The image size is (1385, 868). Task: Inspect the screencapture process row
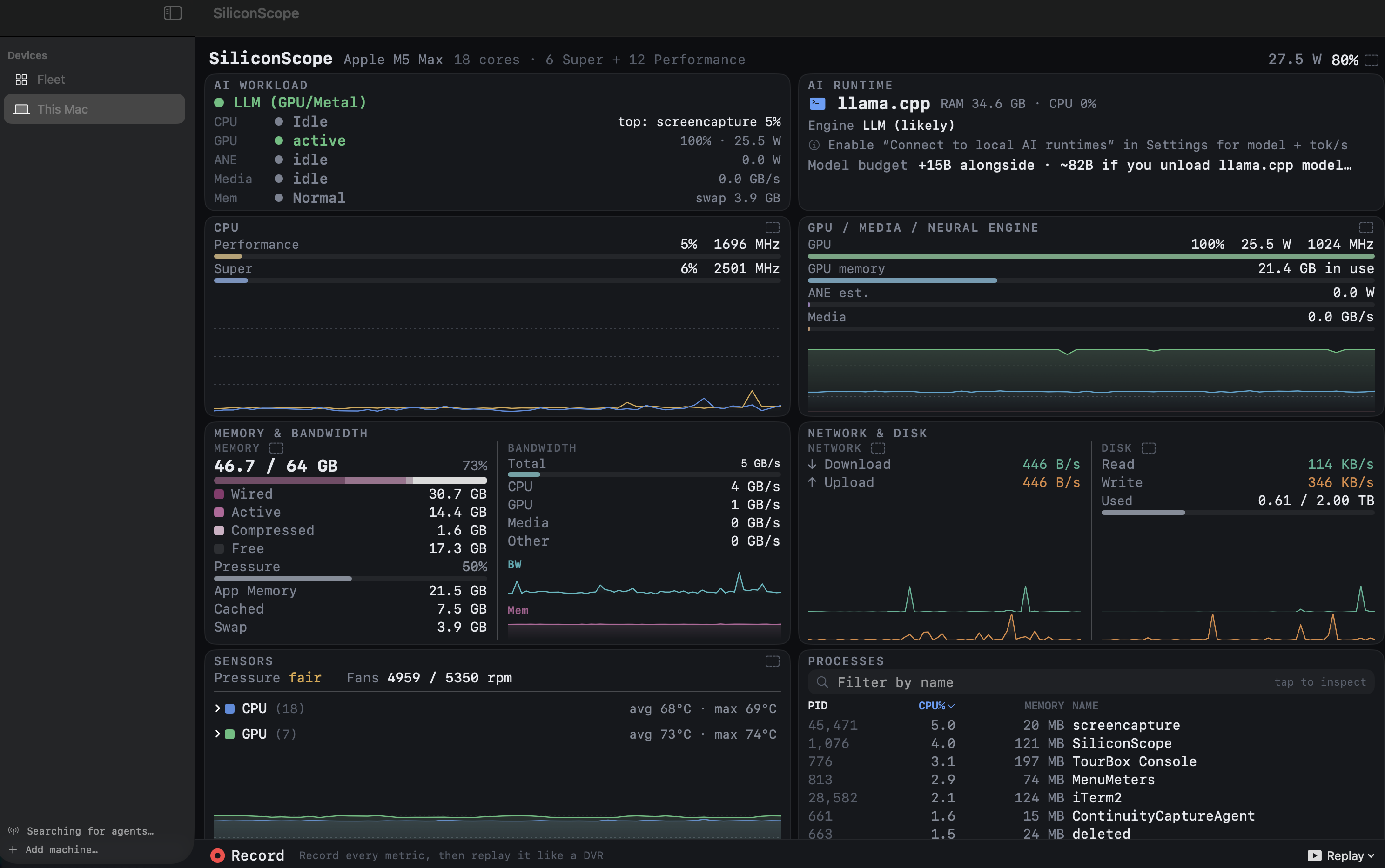coord(1091,725)
